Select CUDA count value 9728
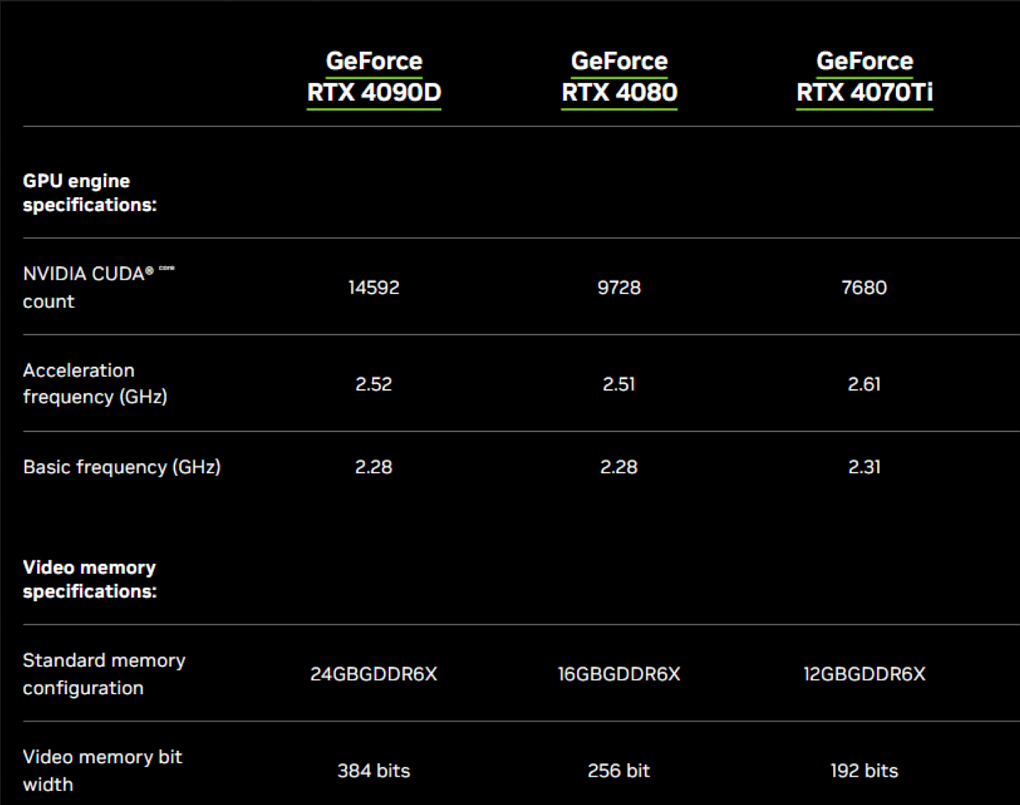The image size is (1020, 805). pos(619,288)
